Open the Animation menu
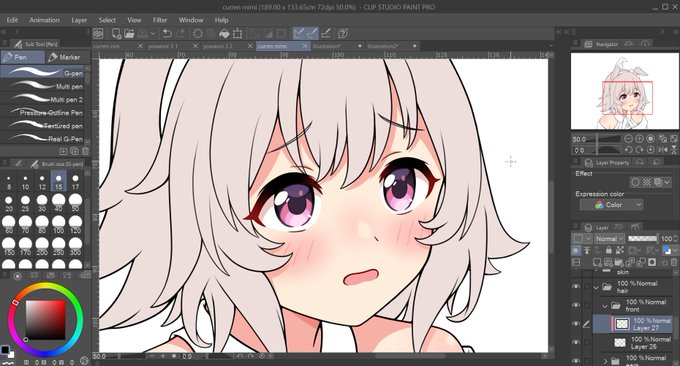This screenshot has width=680, height=366. [44, 20]
